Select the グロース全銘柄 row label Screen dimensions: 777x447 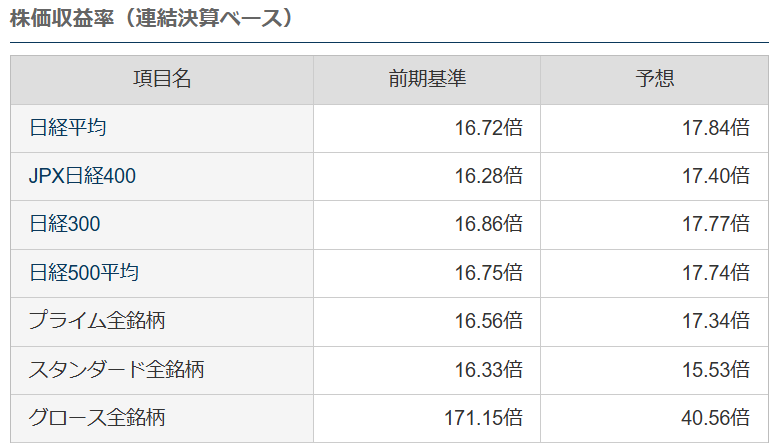[97, 417]
